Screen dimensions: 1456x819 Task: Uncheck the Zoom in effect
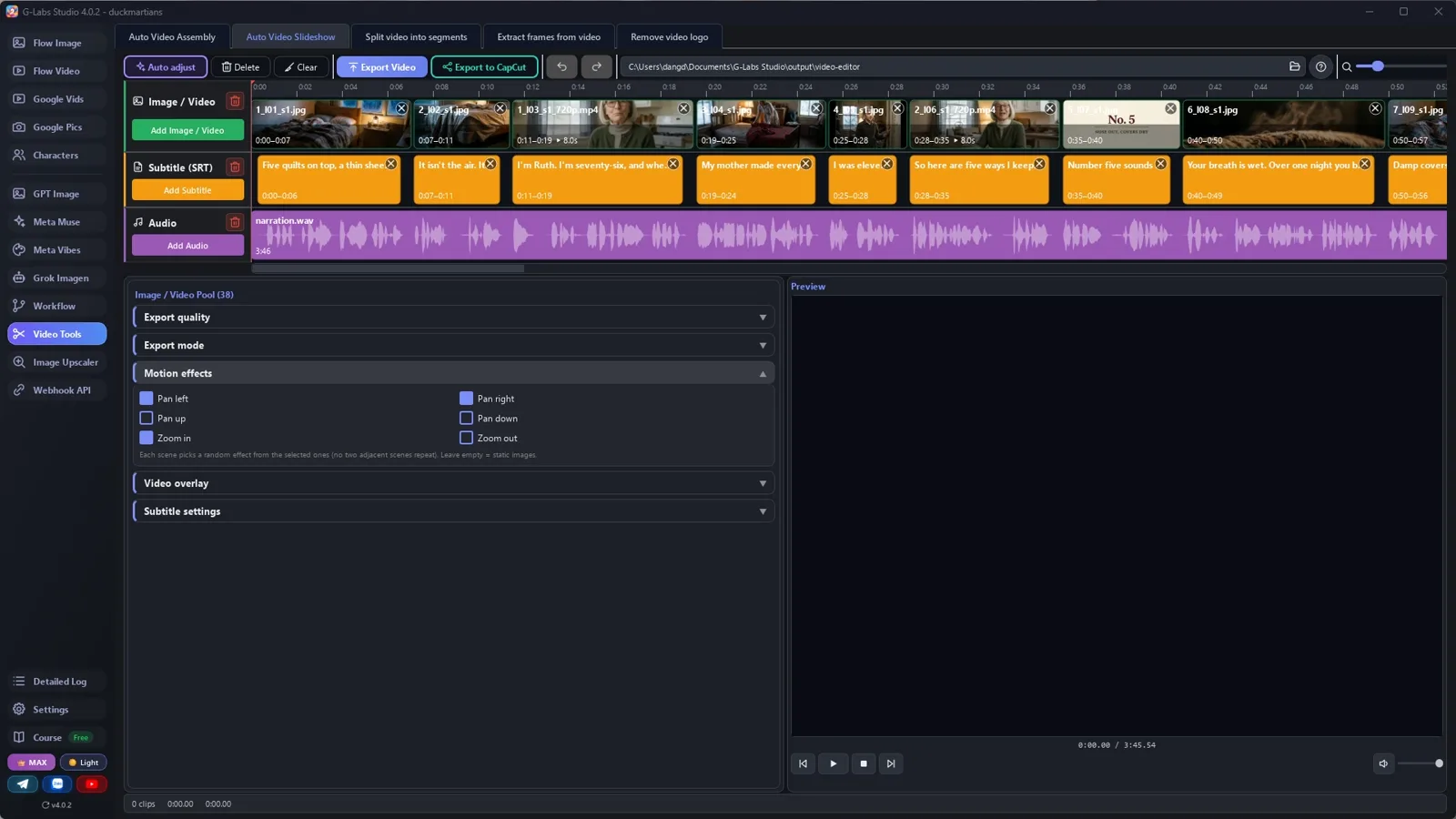click(x=146, y=438)
